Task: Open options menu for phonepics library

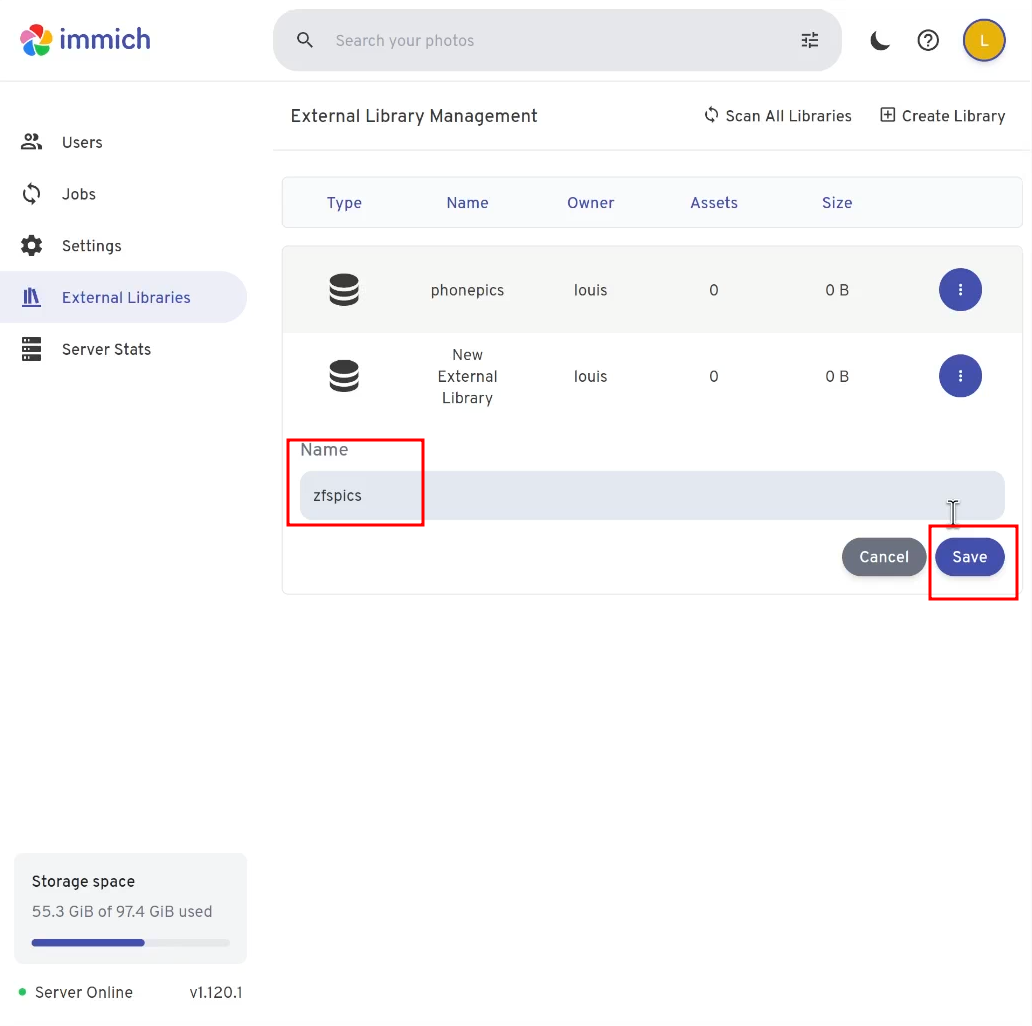Action: point(960,290)
